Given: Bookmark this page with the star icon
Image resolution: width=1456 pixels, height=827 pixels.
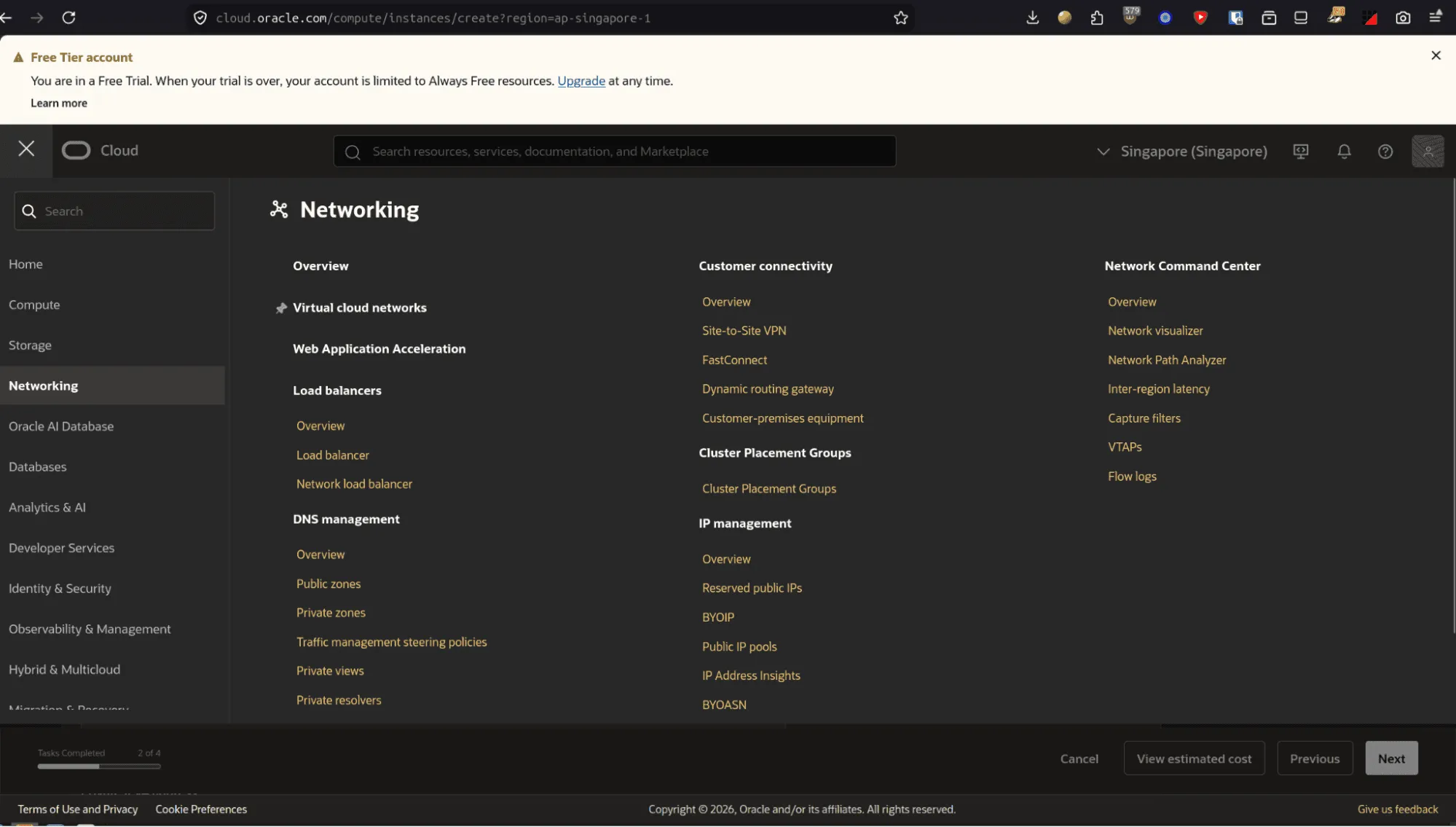Looking at the screenshot, I should click(x=901, y=17).
